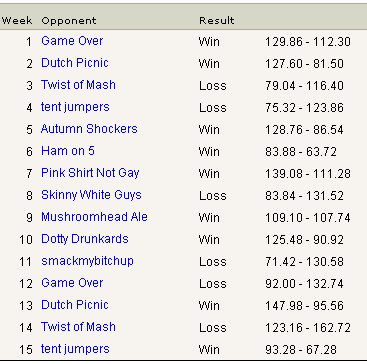Open the Week 12 Game Over link
The width and height of the screenshot is (367, 364).
tap(72, 283)
